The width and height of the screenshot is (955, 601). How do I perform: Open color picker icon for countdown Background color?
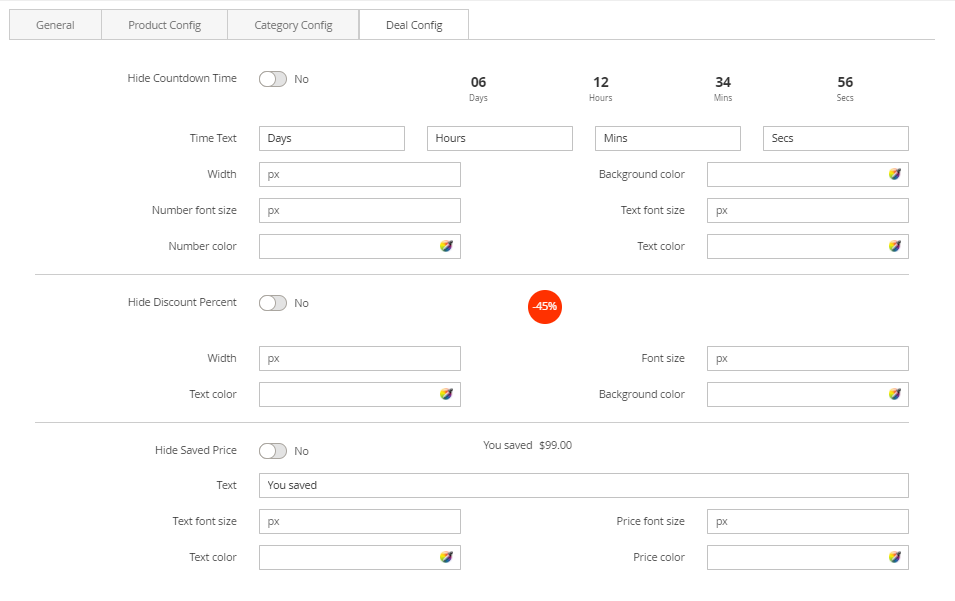pos(895,174)
